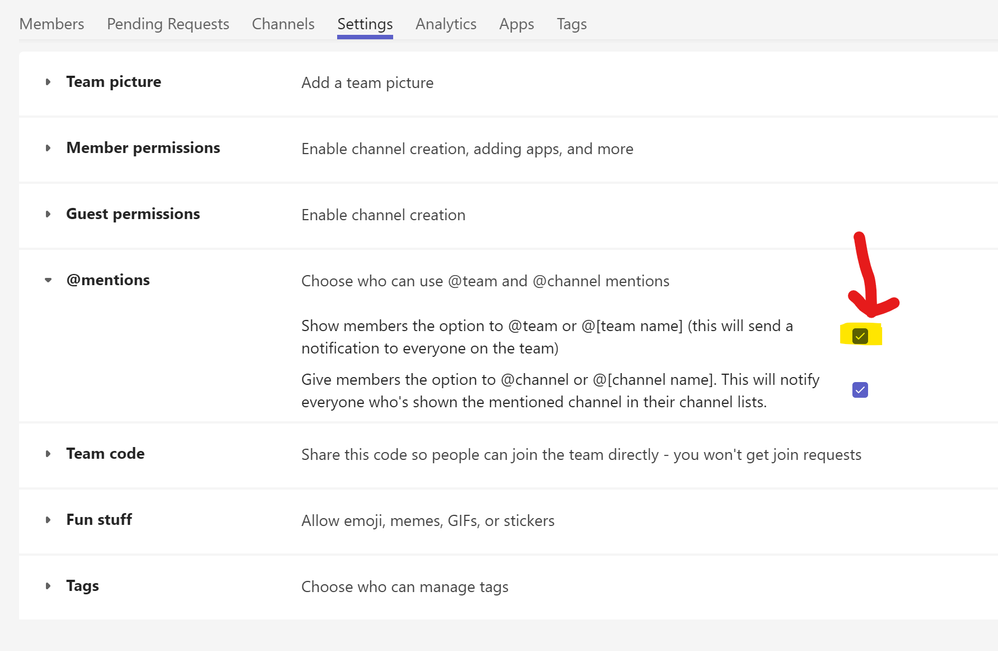The width and height of the screenshot is (998, 651).
Task: Click the Member permissions heading
Action: 143,148
